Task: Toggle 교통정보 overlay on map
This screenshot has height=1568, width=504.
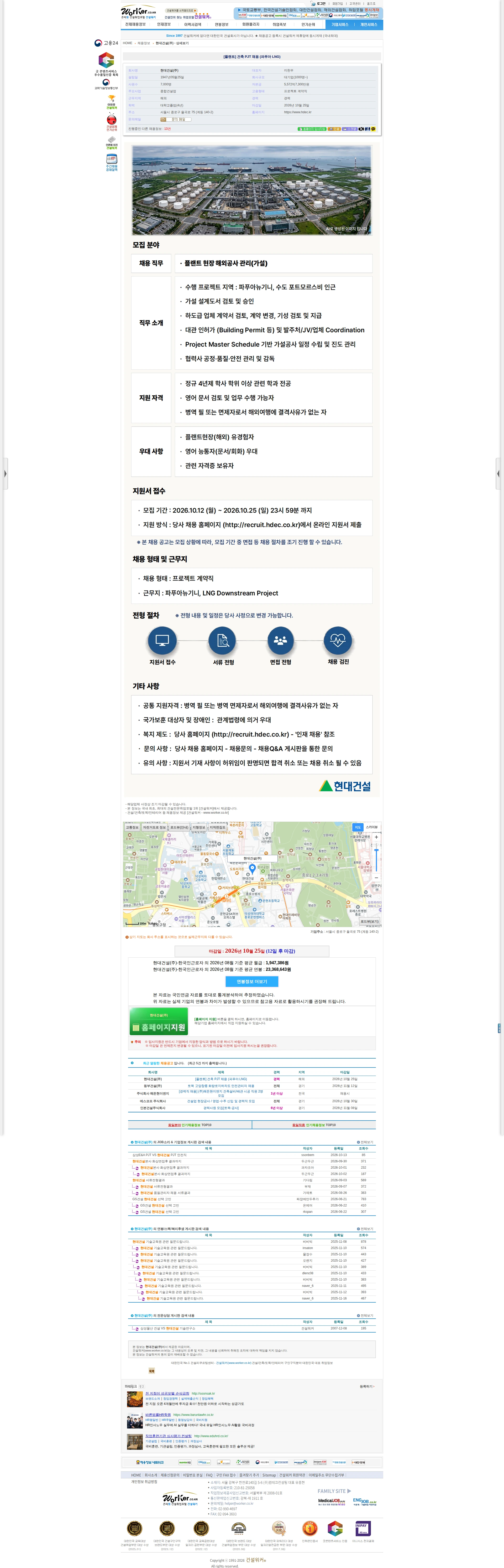Action: click(132, 827)
